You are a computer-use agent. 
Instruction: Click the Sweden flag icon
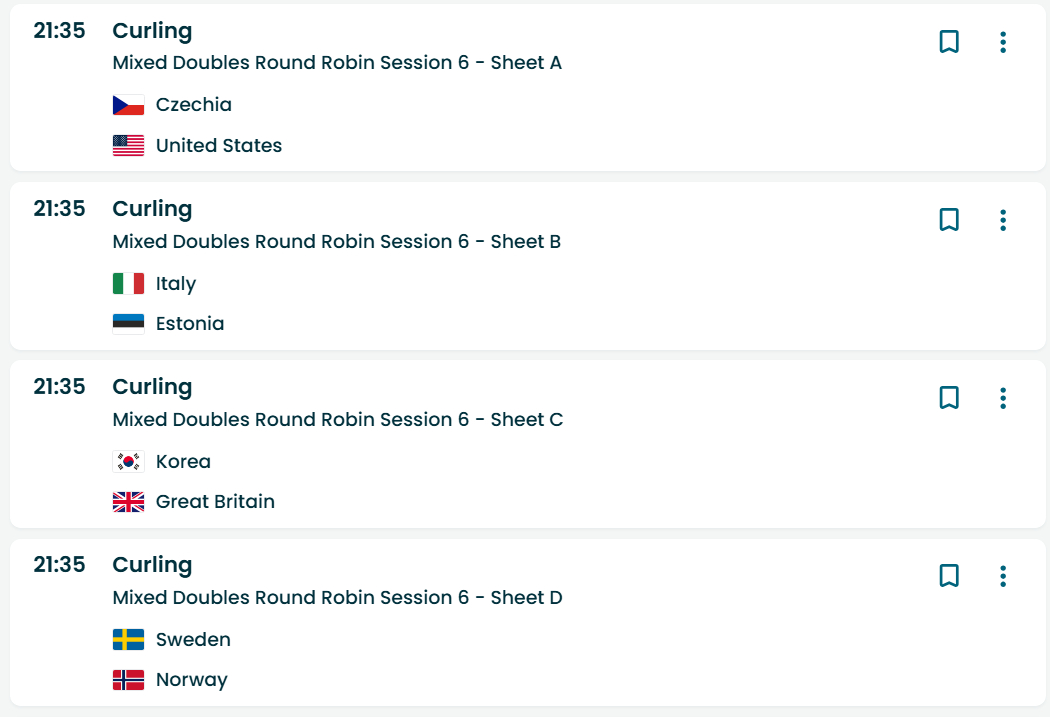click(x=128, y=640)
